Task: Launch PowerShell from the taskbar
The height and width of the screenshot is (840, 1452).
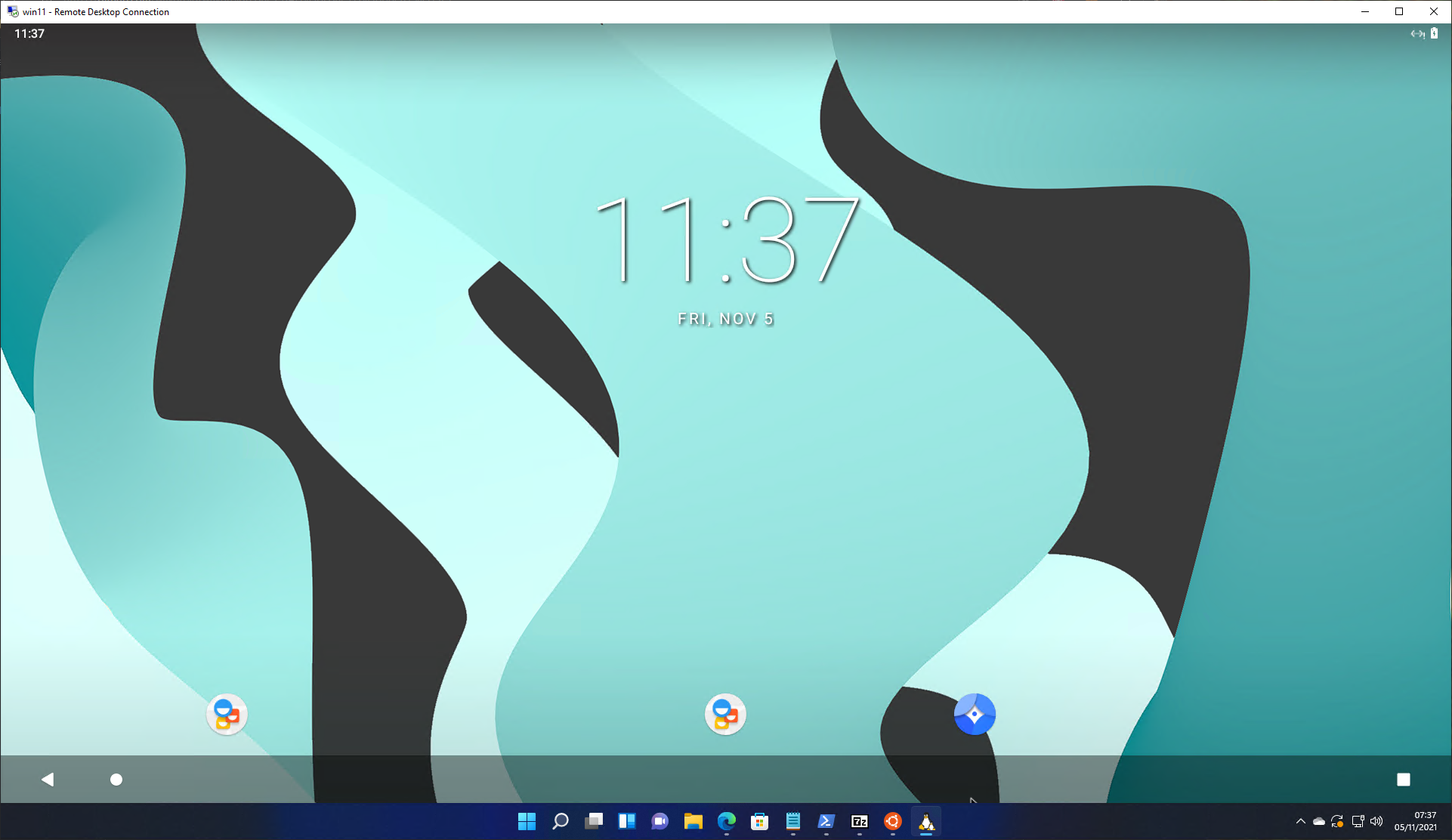Action: click(x=826, y=823)
